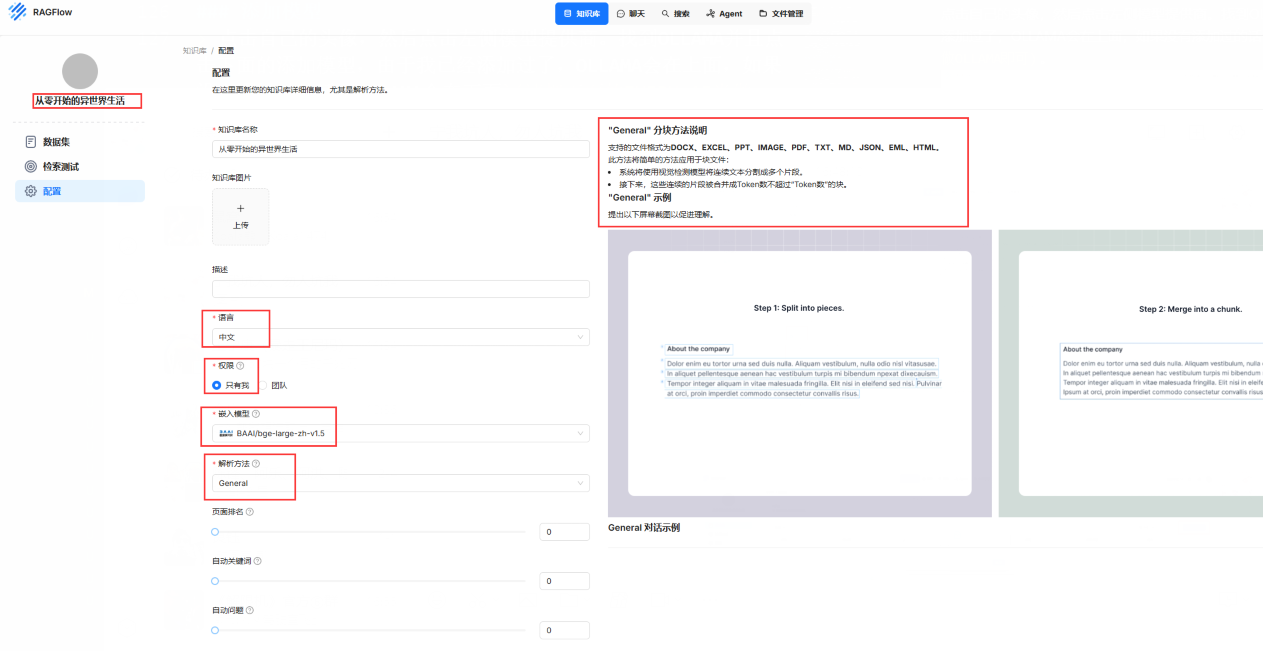Click the 描述 description input field
Viewport: 1263px width, 651px height.
(x=400, y=289)
